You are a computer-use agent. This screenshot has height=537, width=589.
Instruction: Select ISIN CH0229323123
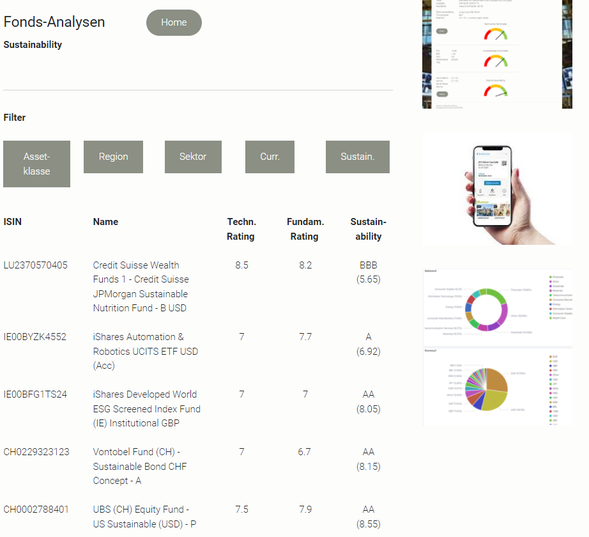point(36,452)
